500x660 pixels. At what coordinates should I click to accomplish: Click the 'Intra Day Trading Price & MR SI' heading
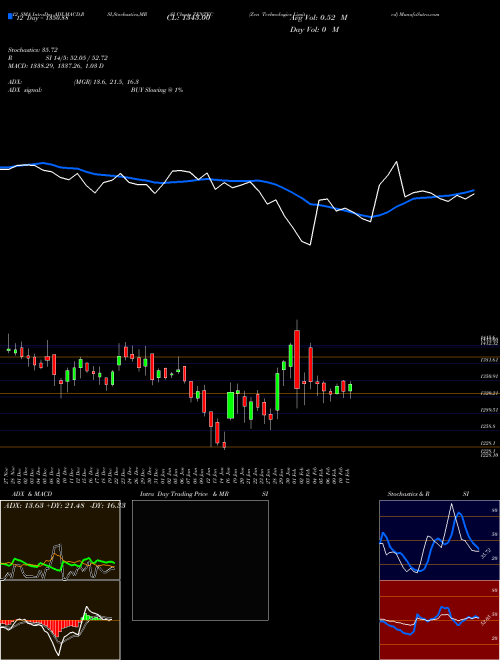tap(204, 494)
